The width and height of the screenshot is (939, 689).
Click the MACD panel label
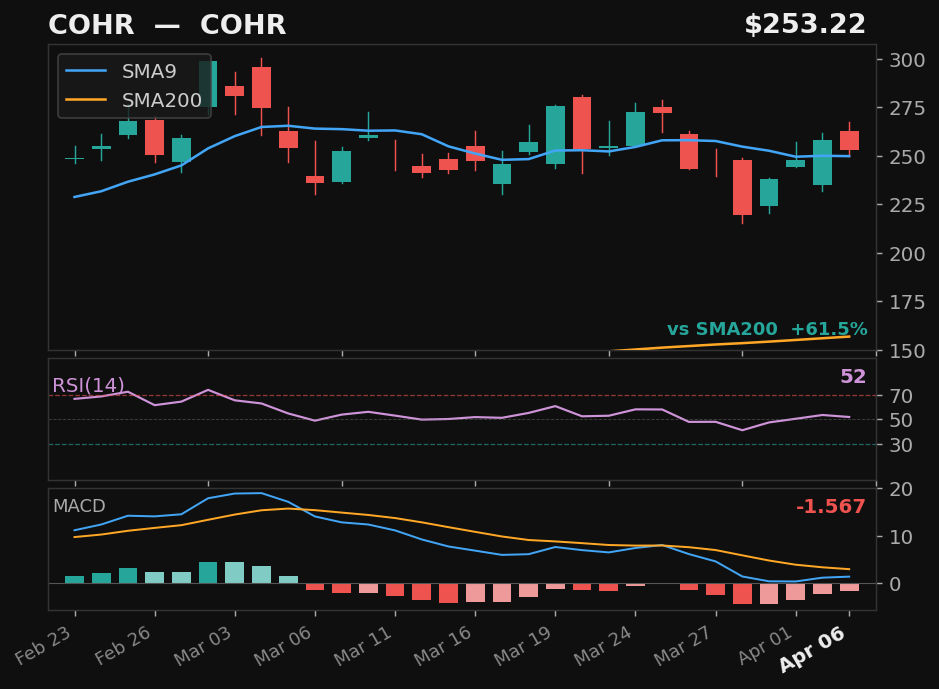pos(79,506)
